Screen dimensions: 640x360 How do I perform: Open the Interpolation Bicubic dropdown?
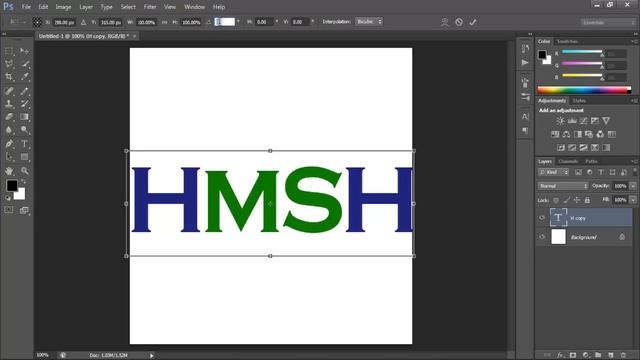point(369,22)
